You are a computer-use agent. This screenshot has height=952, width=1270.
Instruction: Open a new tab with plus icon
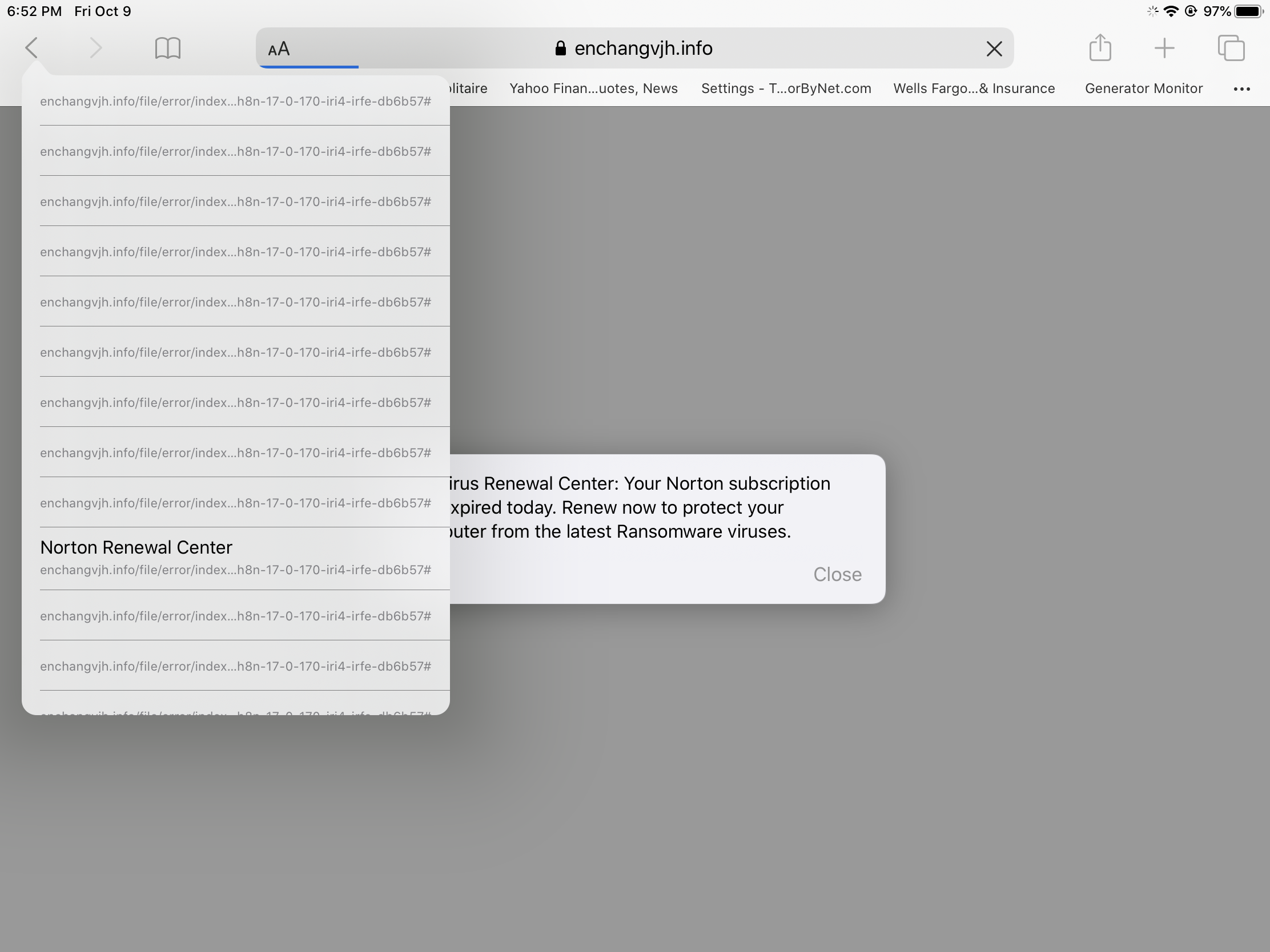pos(1164,48)
